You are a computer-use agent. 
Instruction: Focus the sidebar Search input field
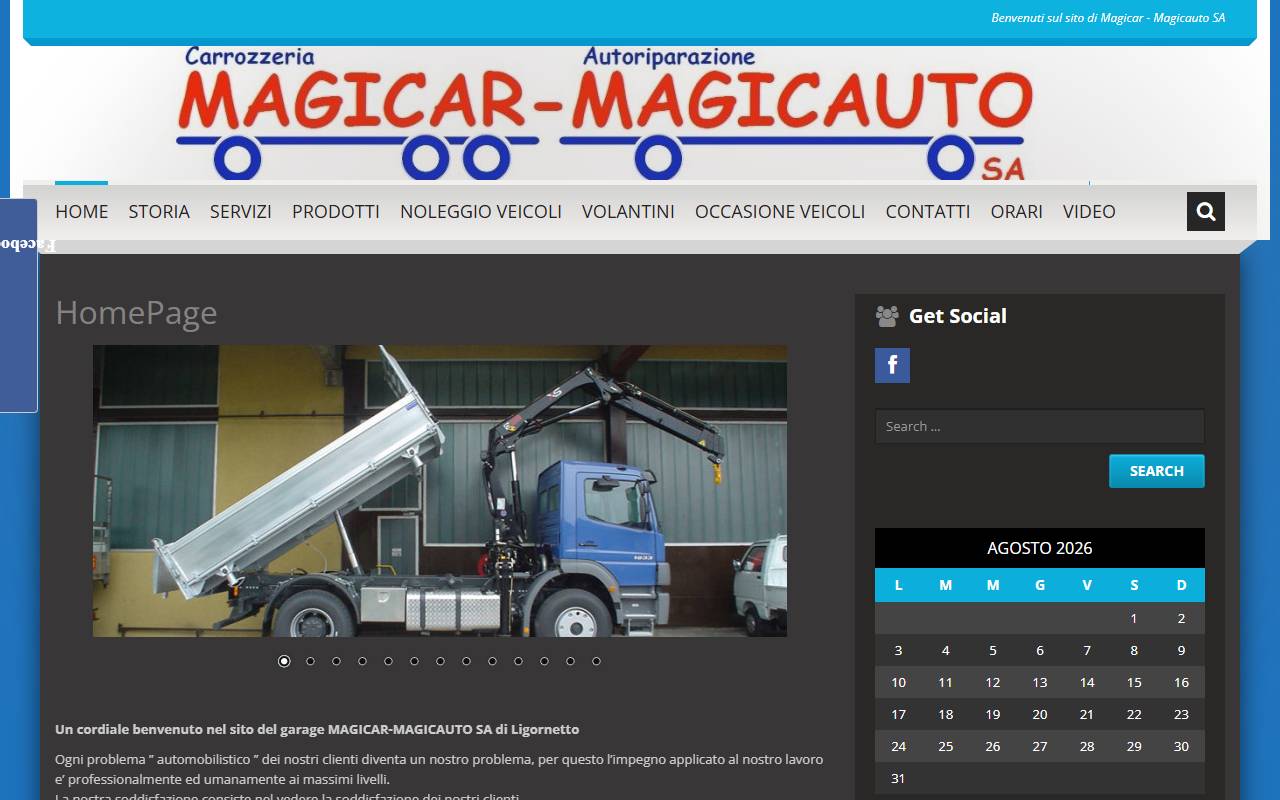pyautogui.click(x=1040, y=426)
